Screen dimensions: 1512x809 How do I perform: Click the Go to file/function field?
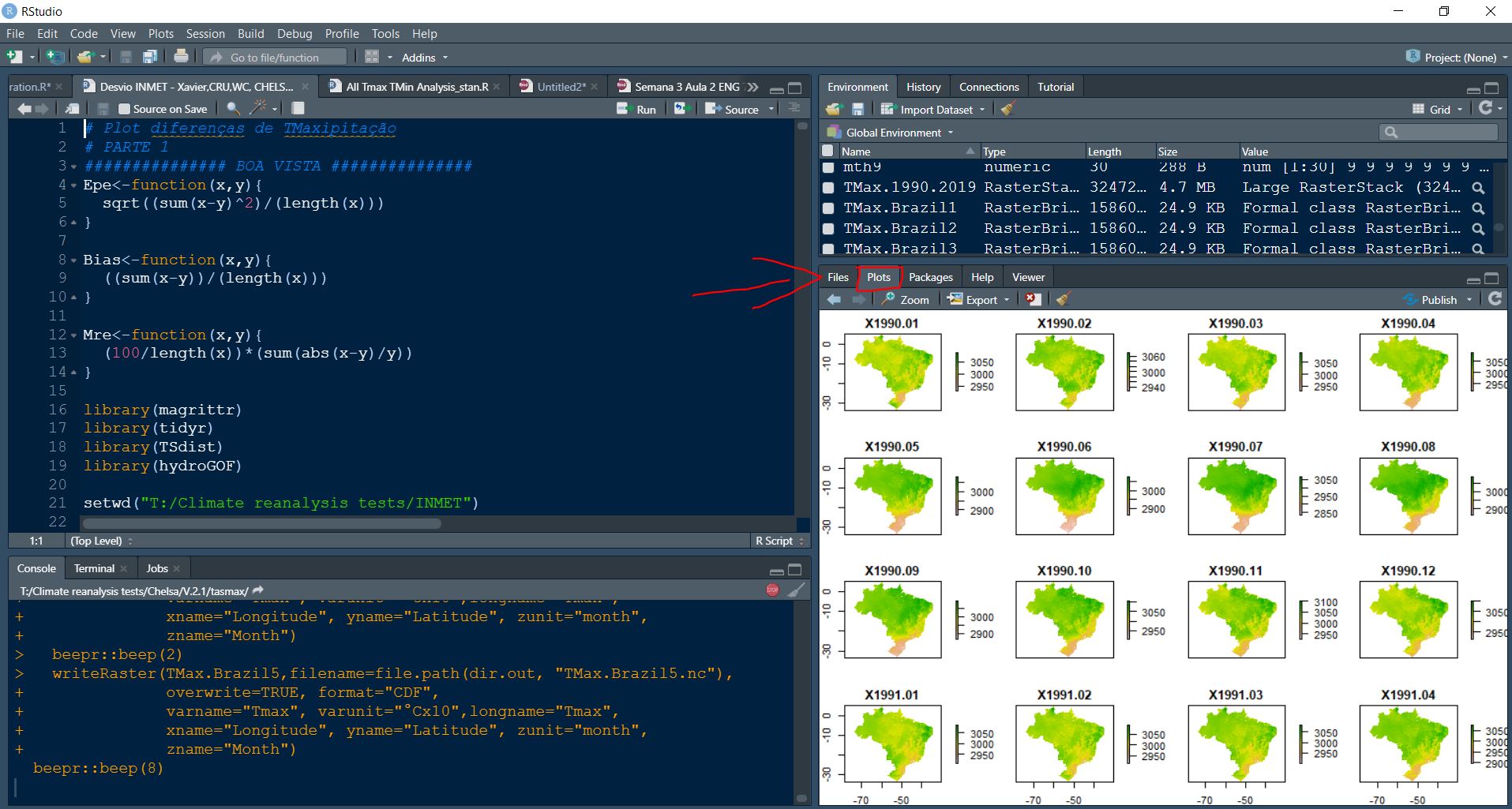275,57
